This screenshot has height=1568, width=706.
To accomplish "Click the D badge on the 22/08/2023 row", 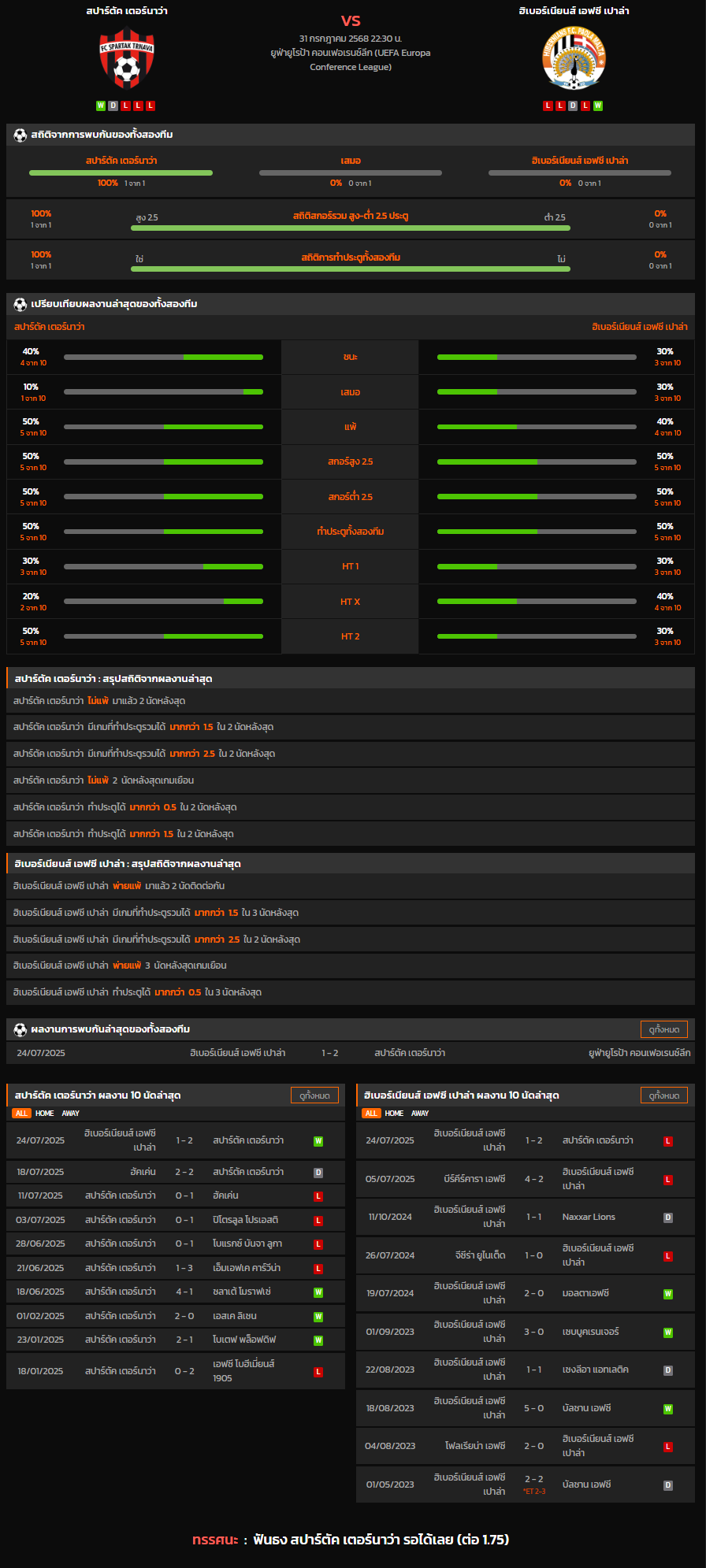I will coord(668,1370).
